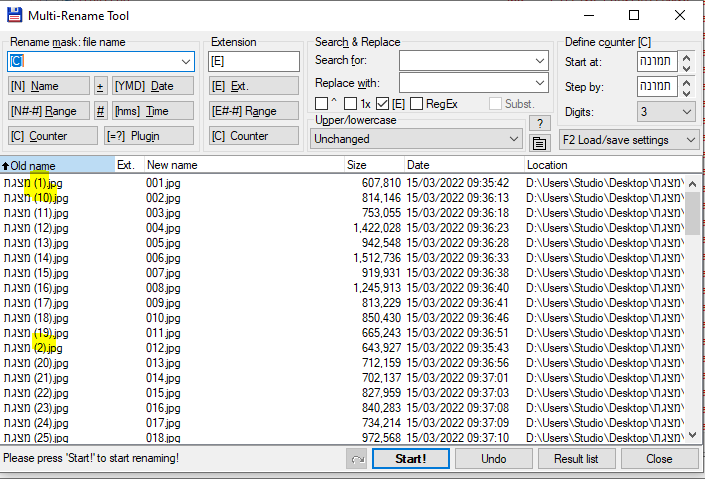Decrease the Step by counter value
The image size is (705, 479).
click(x=686, y=93)
